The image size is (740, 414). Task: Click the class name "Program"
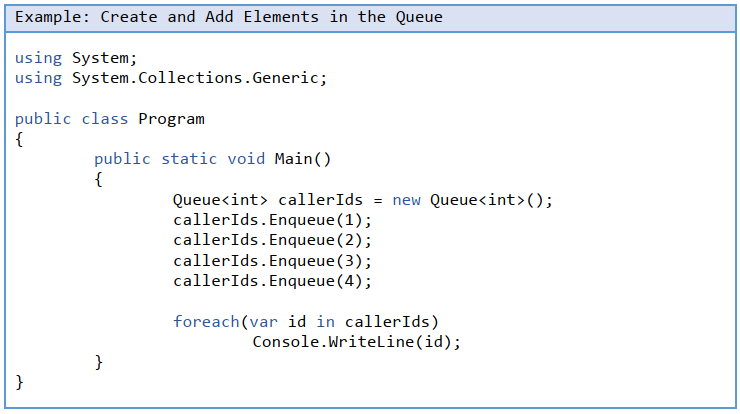[x=171, y=119]
